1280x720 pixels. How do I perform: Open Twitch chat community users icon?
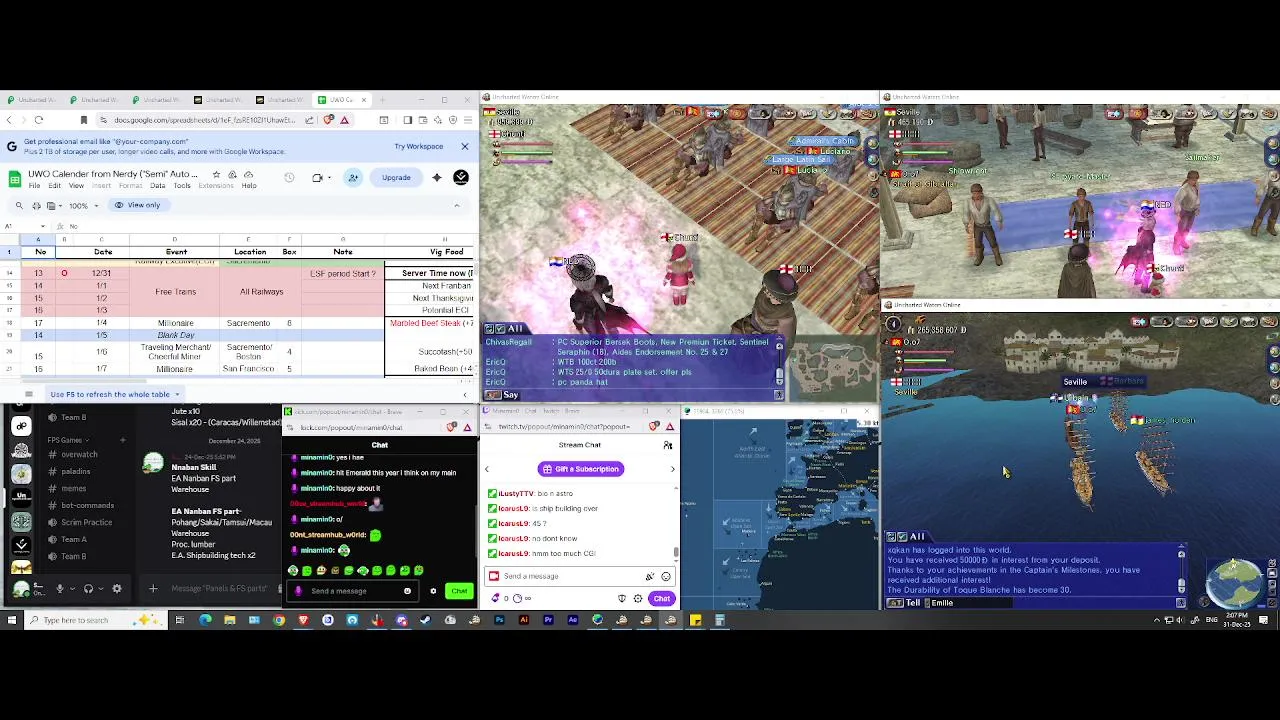point(668,445)
